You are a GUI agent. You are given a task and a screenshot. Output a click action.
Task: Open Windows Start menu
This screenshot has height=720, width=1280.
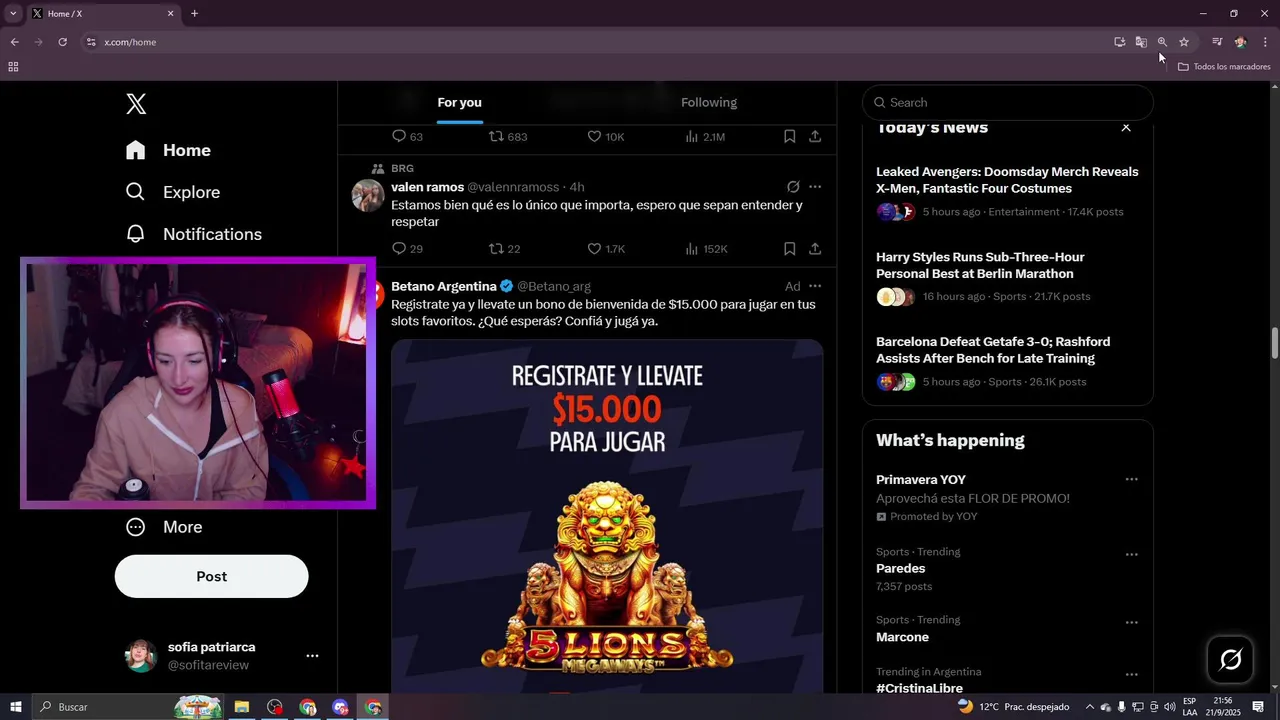[x=15, y=707]
